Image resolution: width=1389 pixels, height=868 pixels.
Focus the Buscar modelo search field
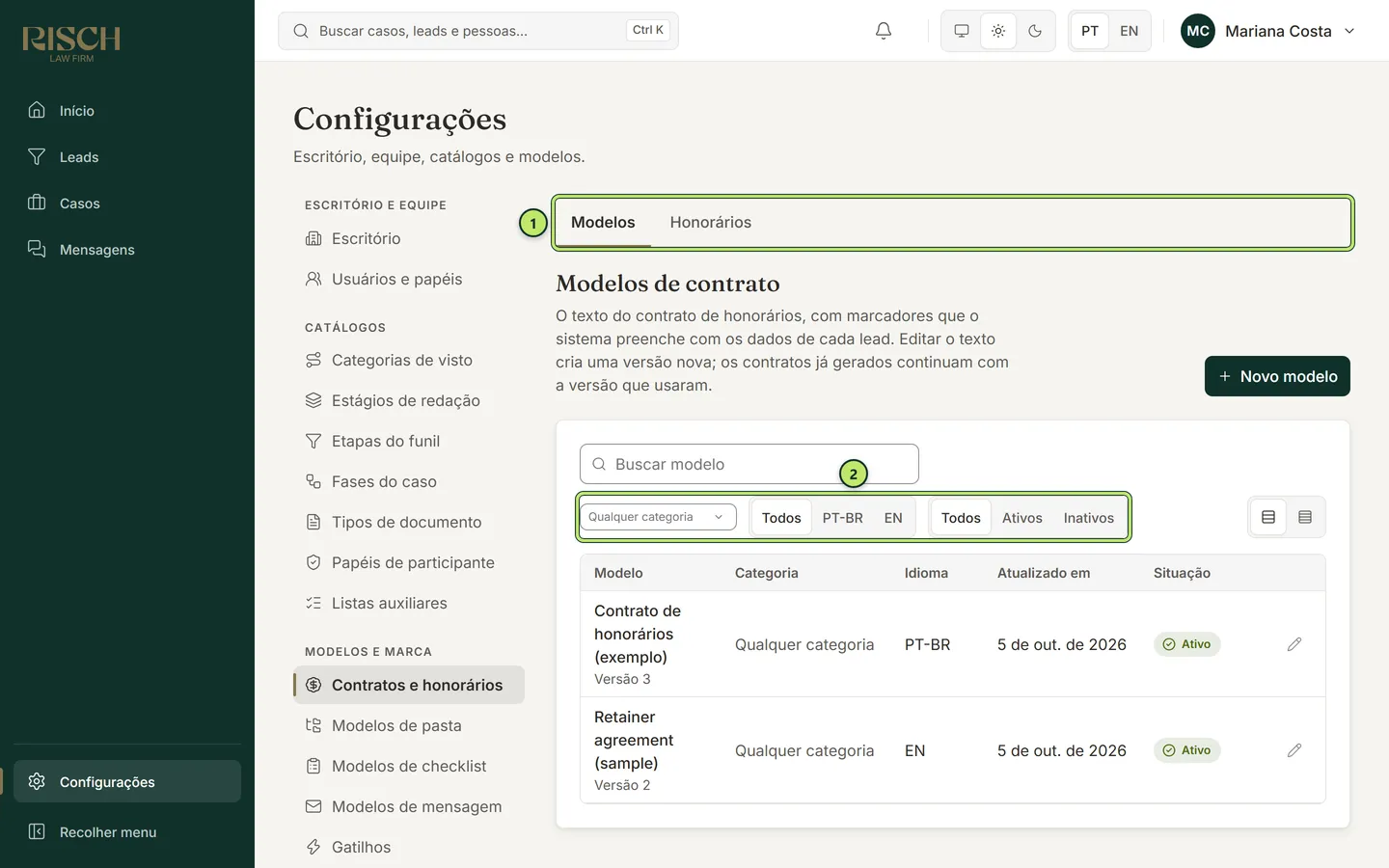click(x=749, y=464)
